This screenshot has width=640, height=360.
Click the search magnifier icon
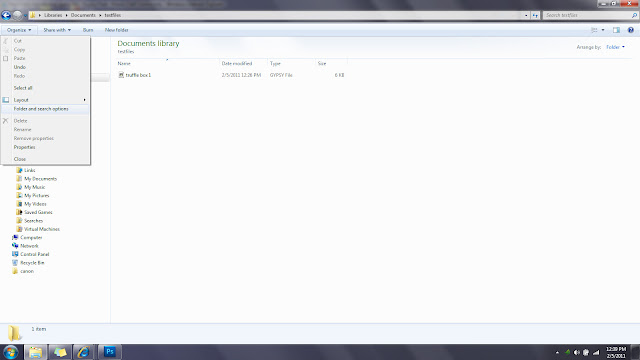coord(634,15)
